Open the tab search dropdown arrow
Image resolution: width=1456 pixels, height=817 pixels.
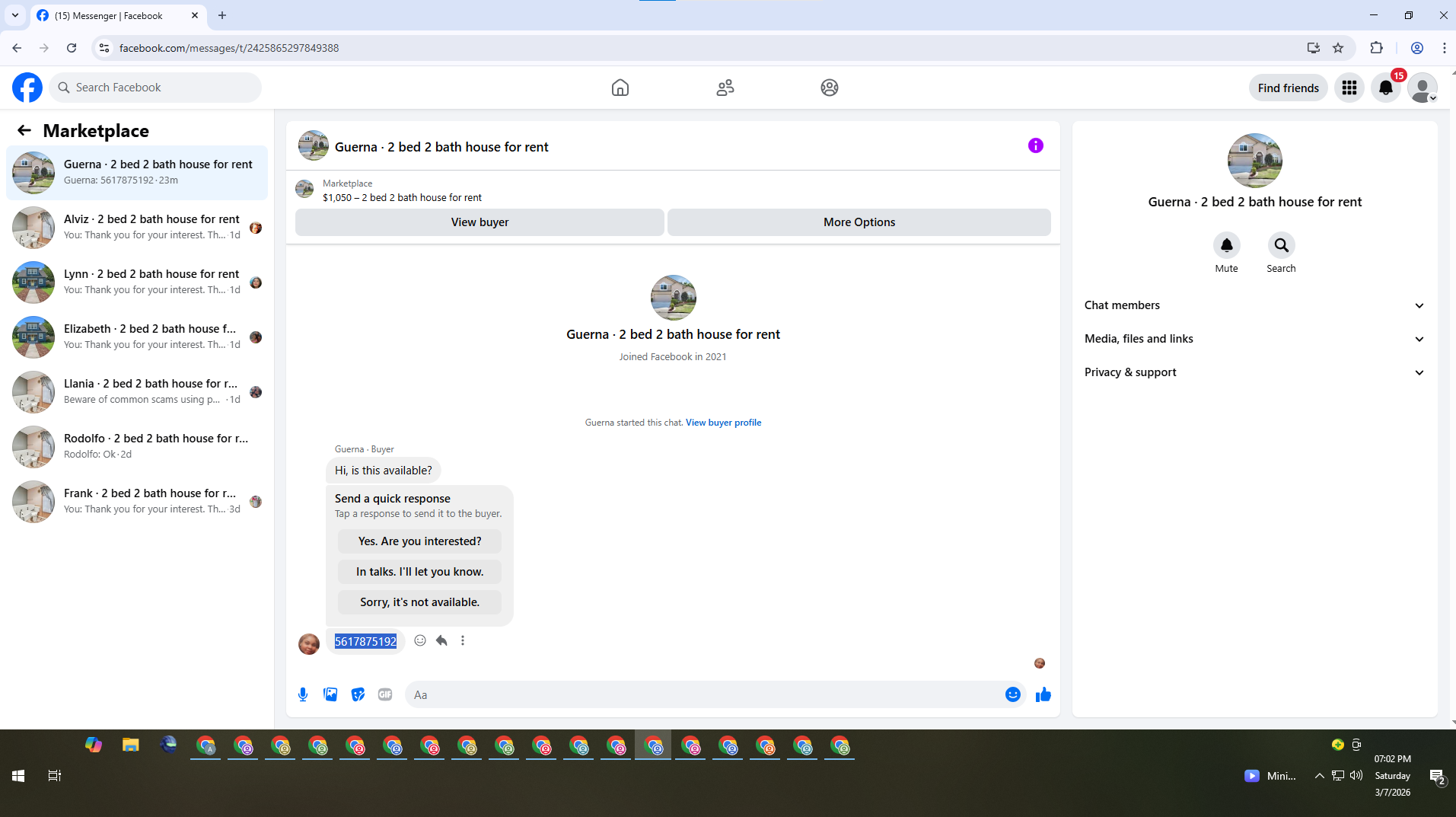14,15
